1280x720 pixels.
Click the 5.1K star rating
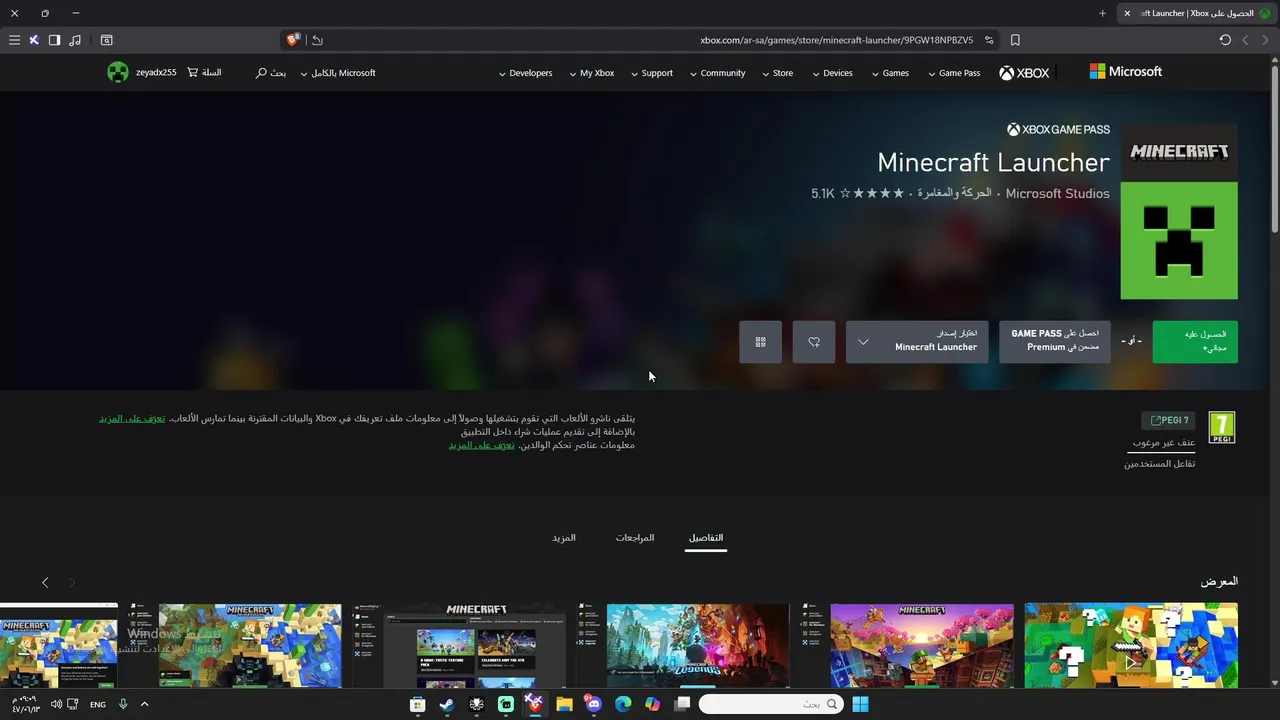point(857,193)
